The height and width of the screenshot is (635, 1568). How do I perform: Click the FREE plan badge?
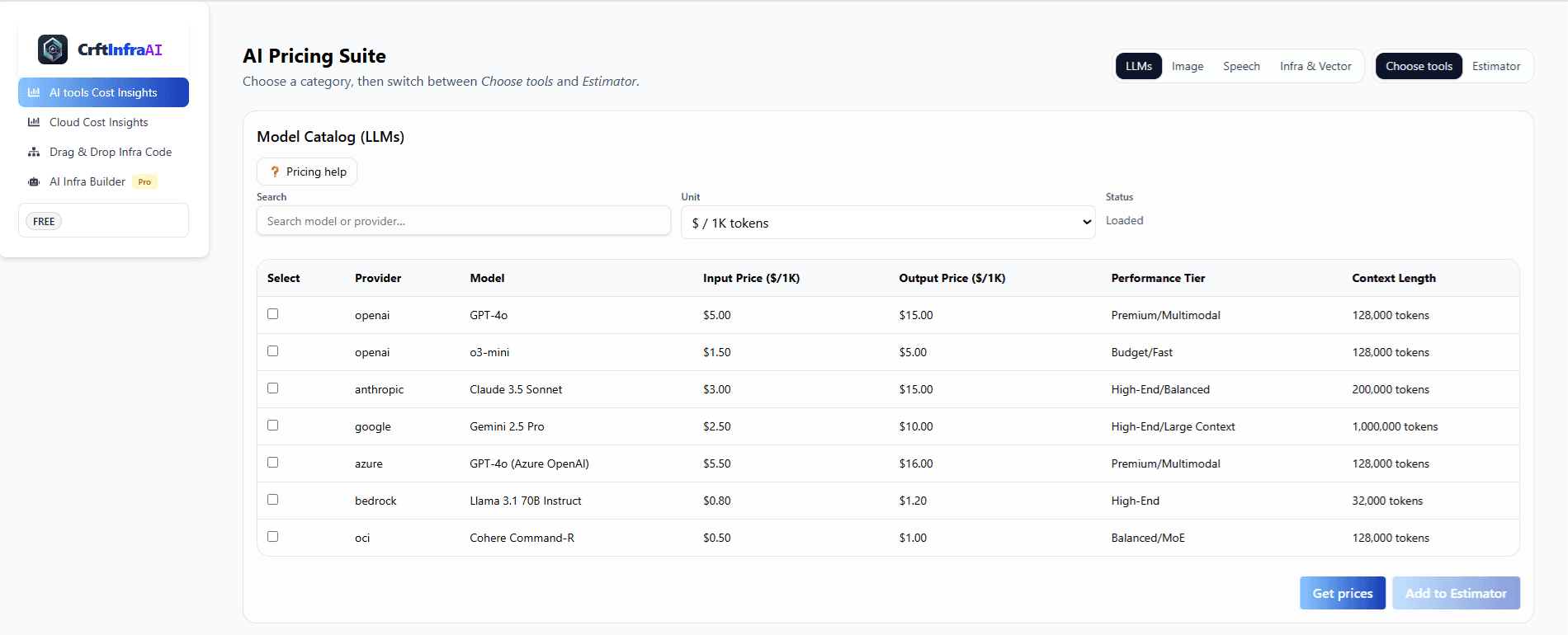pyautogui.click(x=44, y=221)
